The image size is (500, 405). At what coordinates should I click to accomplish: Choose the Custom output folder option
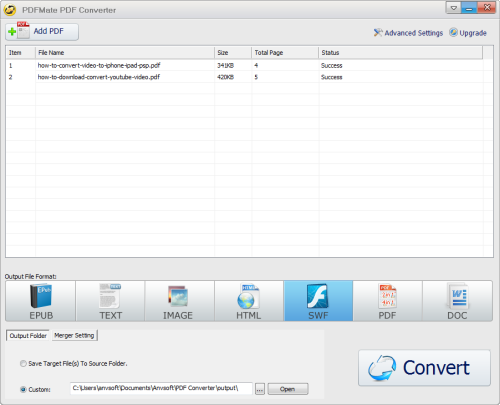point(35,389)
